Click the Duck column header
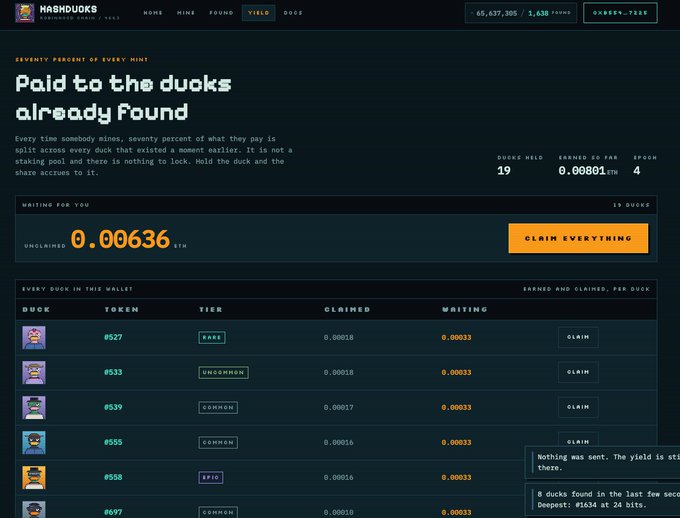Image resolution: width=680 pixels, height=518 pixels. point(36,309)
